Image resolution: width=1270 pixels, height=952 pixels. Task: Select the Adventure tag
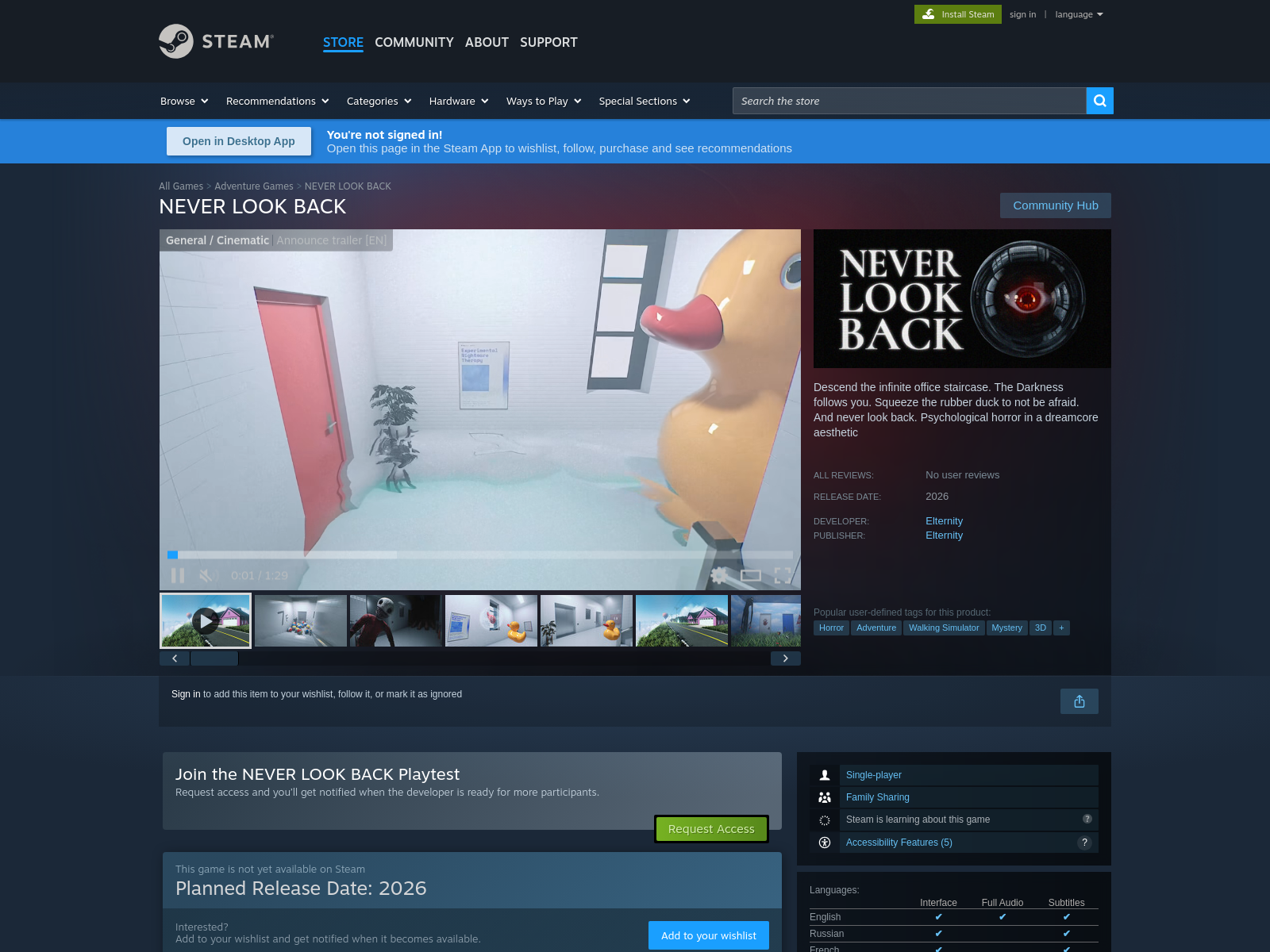876,628
